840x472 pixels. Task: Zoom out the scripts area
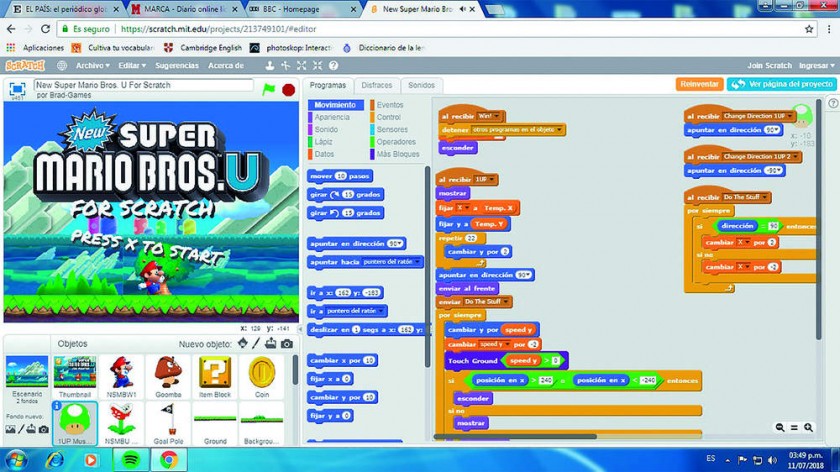(x=780, y=427)
